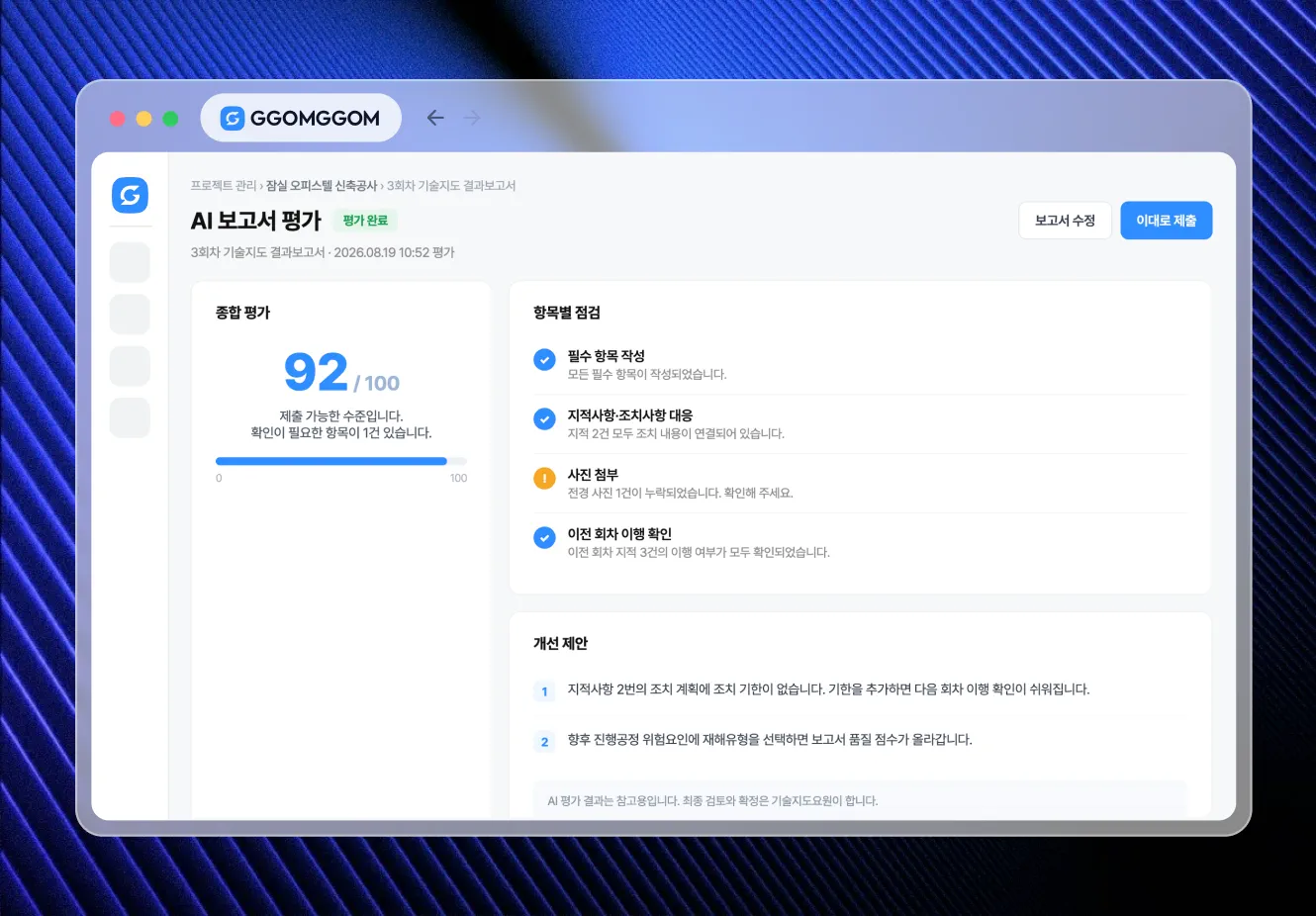Click the 92 score number
Screen dimensions: 1316x916
316,372
